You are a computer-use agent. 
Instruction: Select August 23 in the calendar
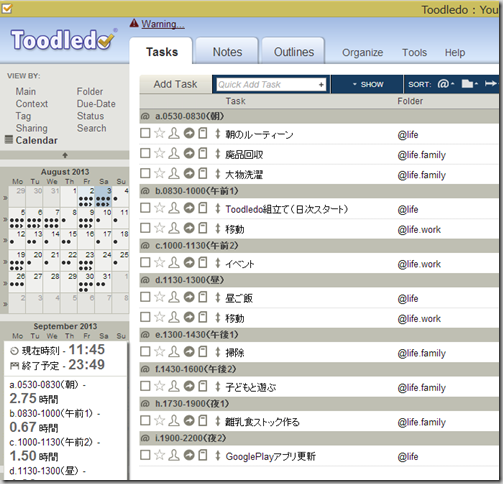[86, 261]
